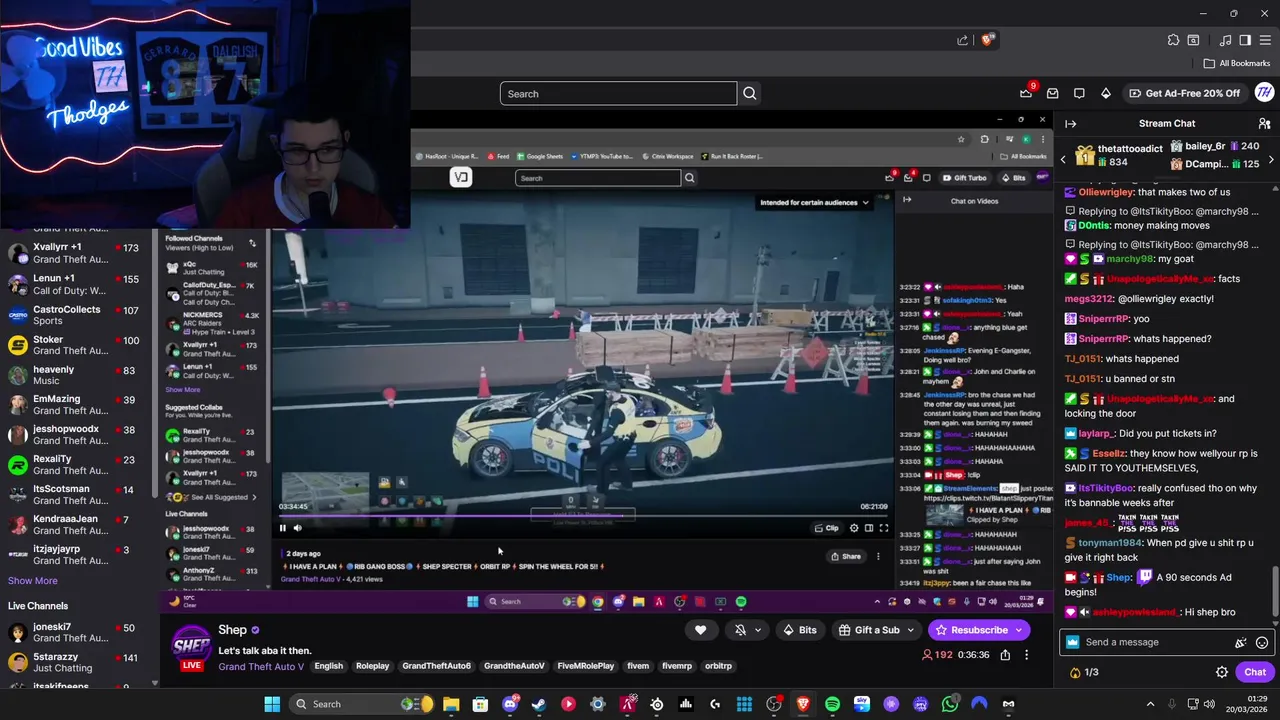Open Spotify from the taskbar

pyautogui.click(x=832, y=704)
